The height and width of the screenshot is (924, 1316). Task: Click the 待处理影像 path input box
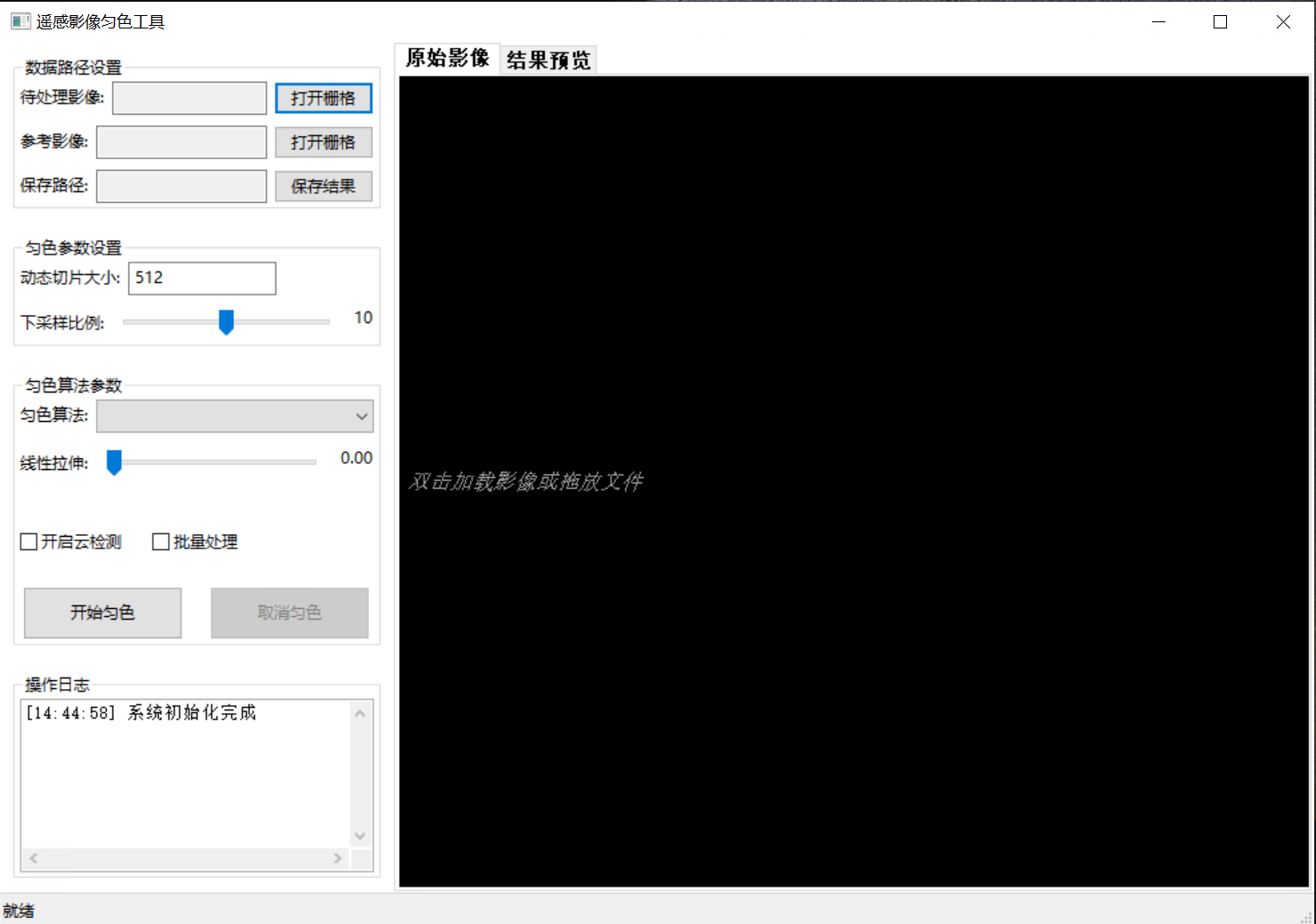pyautogui.click(x=189, y=98)
